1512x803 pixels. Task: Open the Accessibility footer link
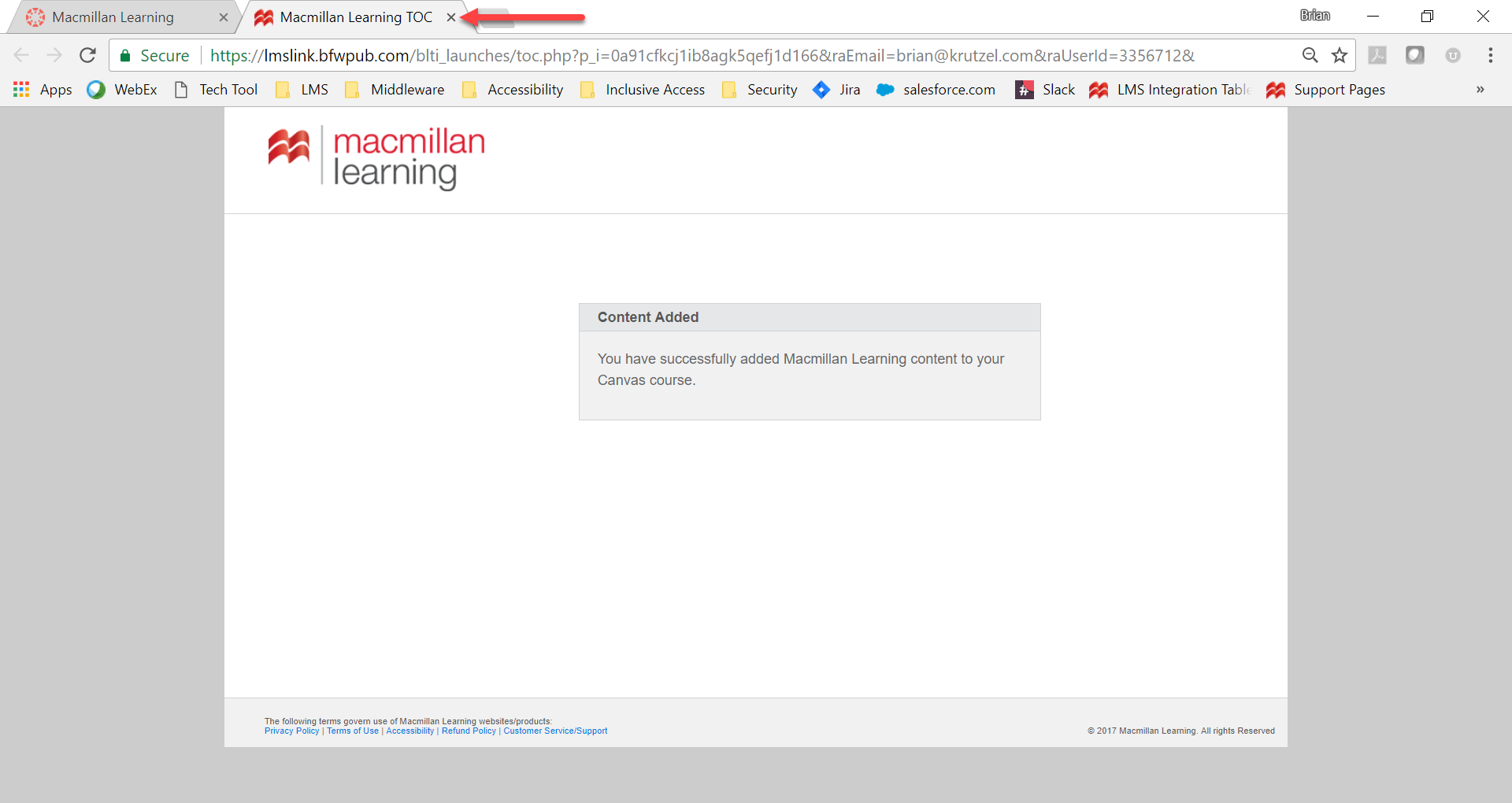click(409, 731)
